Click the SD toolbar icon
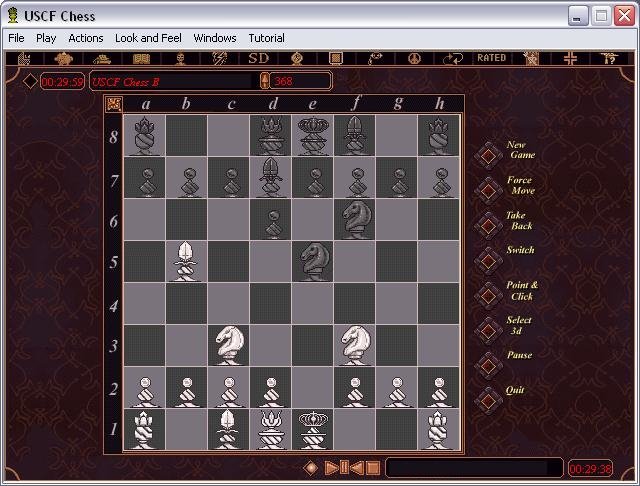640x486 pixels. click(259, 59)
